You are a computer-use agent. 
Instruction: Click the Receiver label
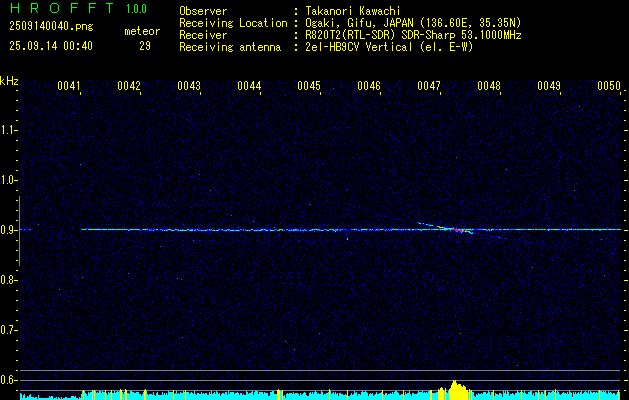[203, 35]
